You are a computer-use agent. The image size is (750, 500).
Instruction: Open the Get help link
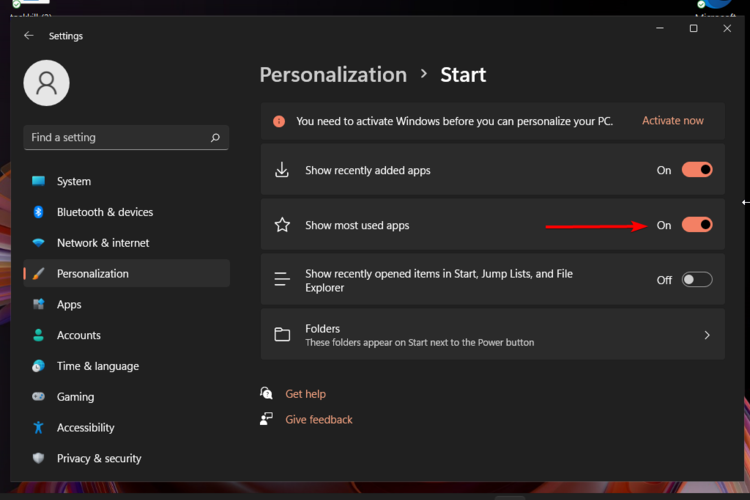coord(306,394)
